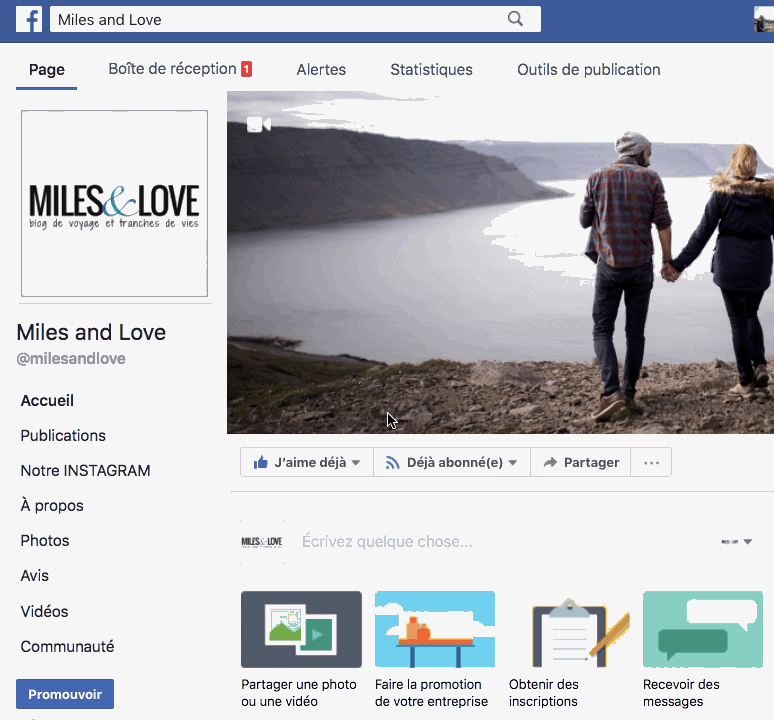Open Notre INSTAGRAM in sidebar

pos(85,471)
